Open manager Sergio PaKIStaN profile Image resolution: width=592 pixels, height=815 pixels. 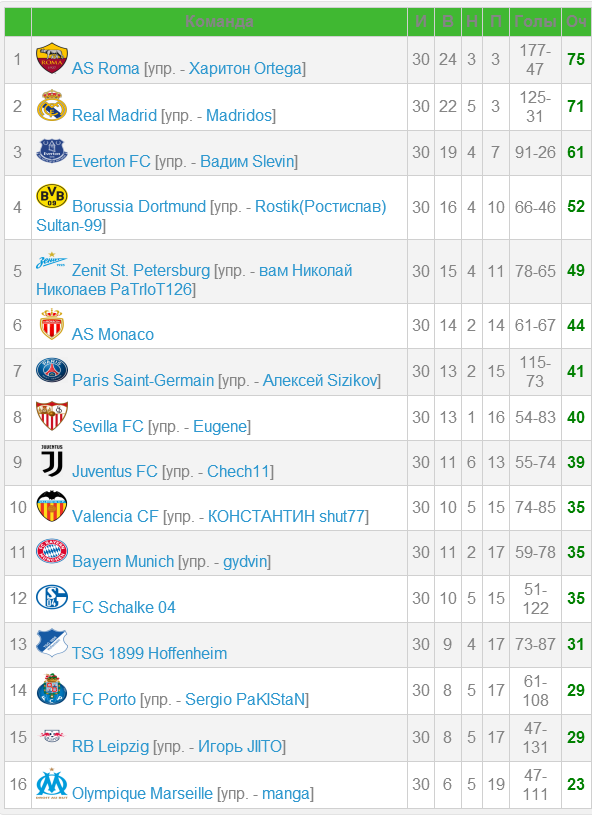click(x=245, y=700)
